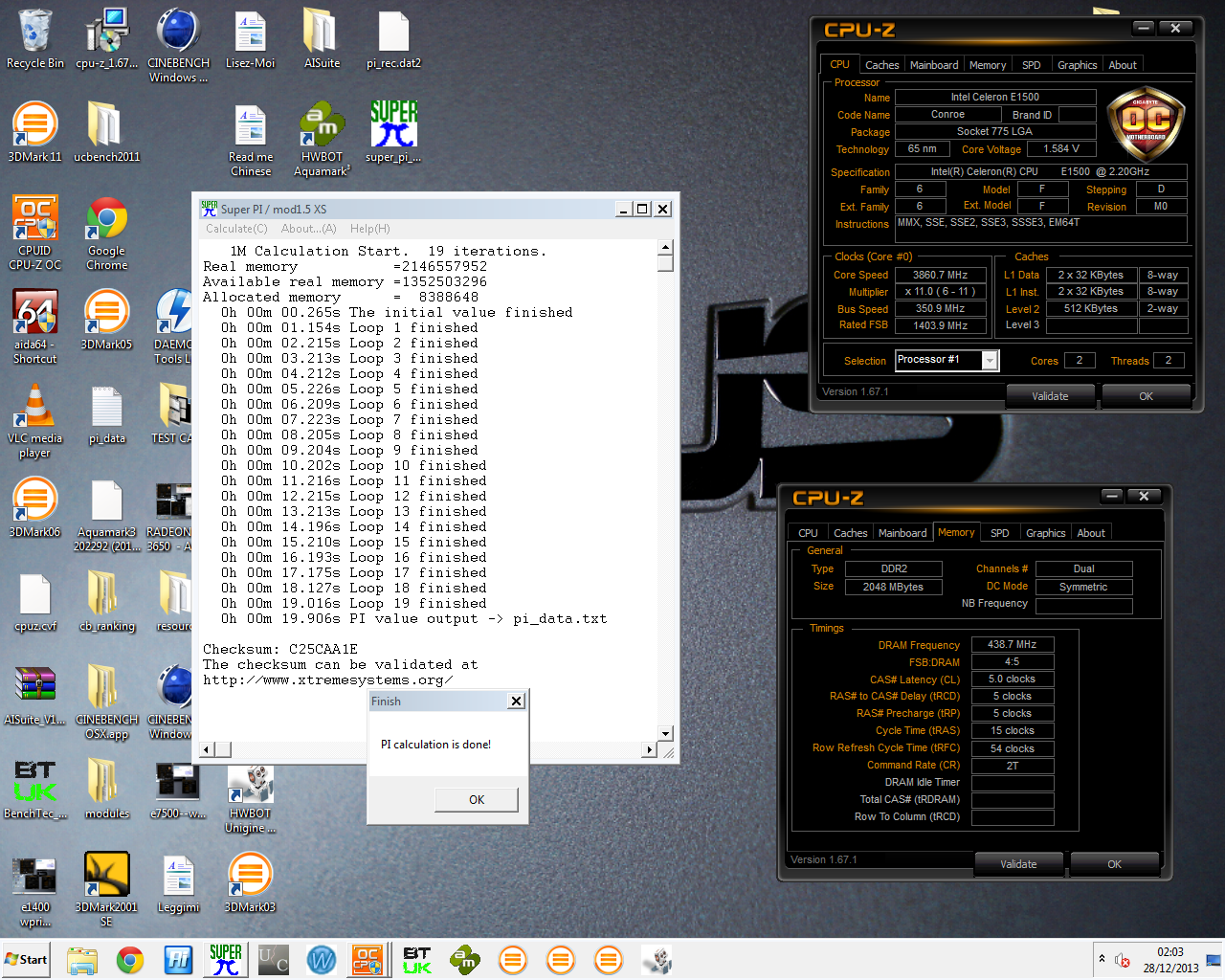This screenshot has width=1225, height=980.
Task: Open Graphics tab in top CPU-Z window
Action: pos(1077,65)
